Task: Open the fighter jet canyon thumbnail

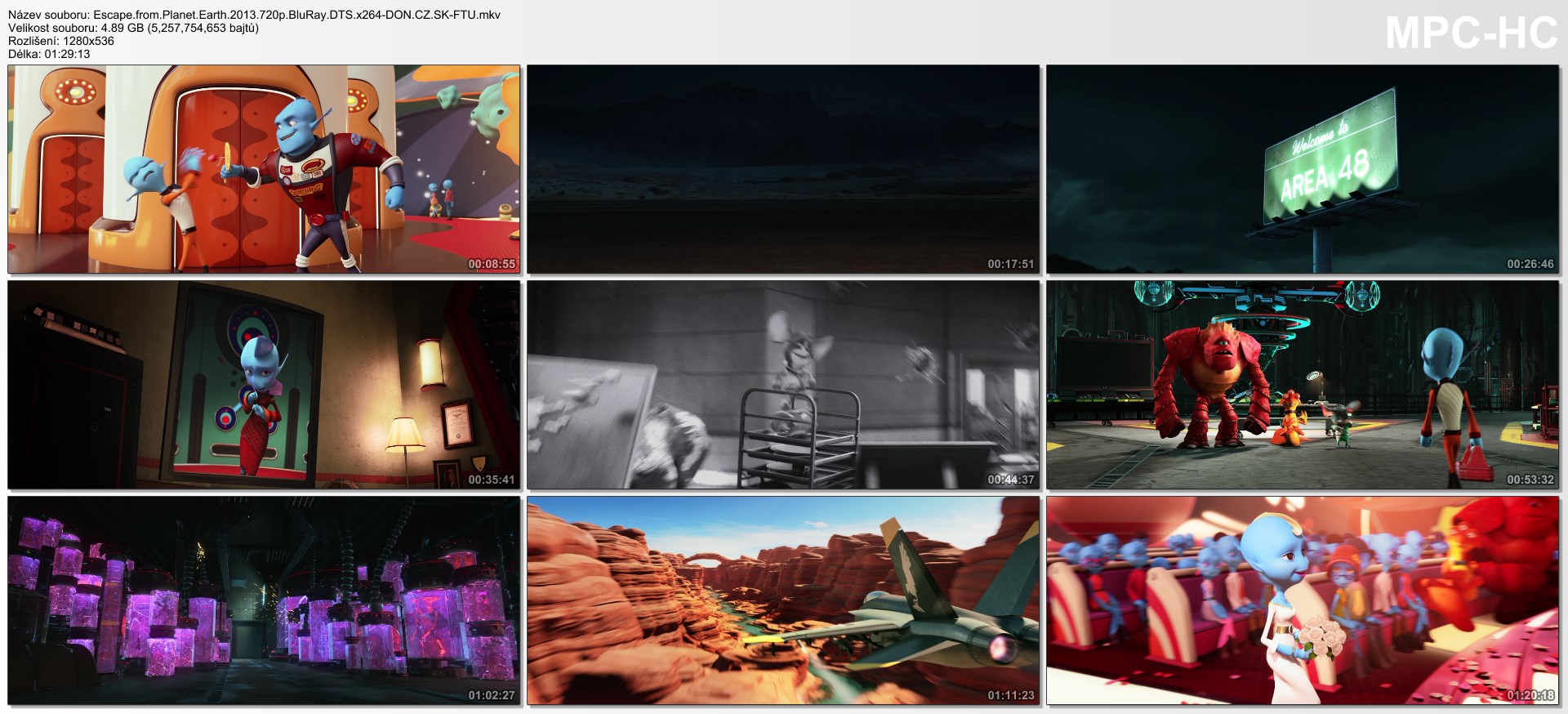Action: point(783,600)
